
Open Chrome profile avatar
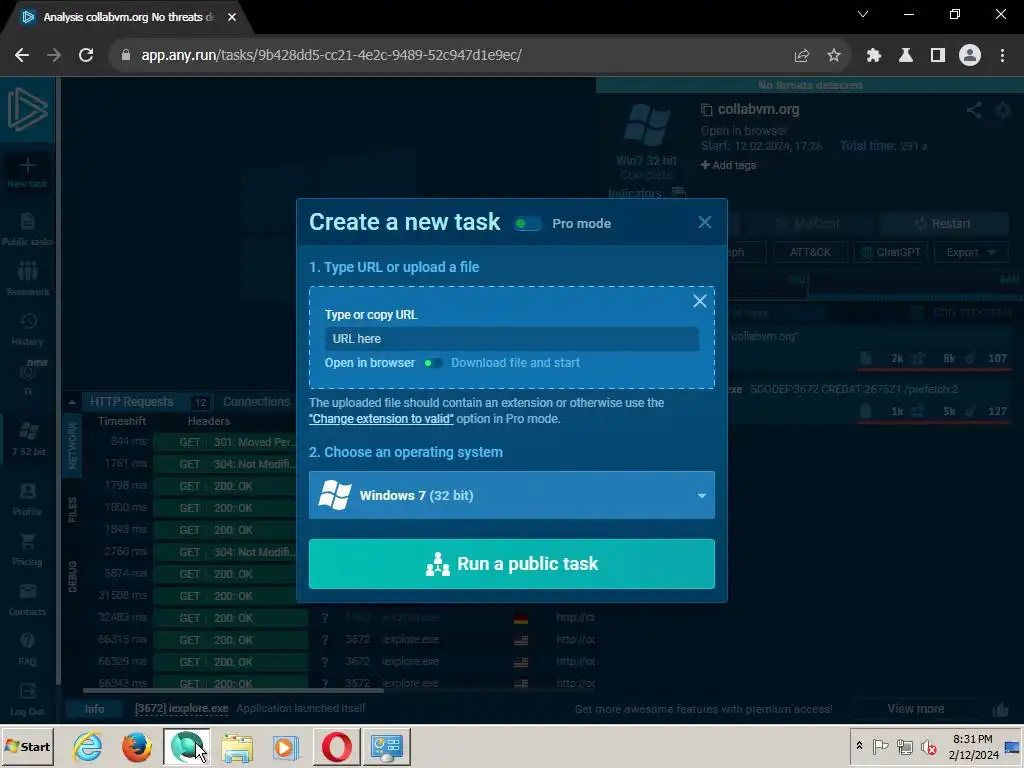(970, 56)
